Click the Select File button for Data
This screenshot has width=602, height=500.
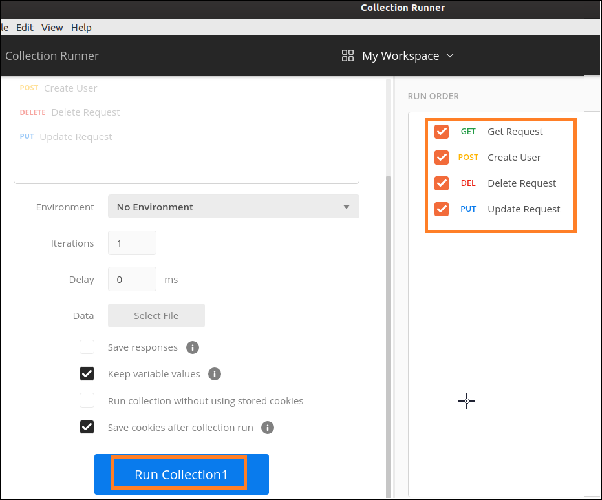click(156, 316)
